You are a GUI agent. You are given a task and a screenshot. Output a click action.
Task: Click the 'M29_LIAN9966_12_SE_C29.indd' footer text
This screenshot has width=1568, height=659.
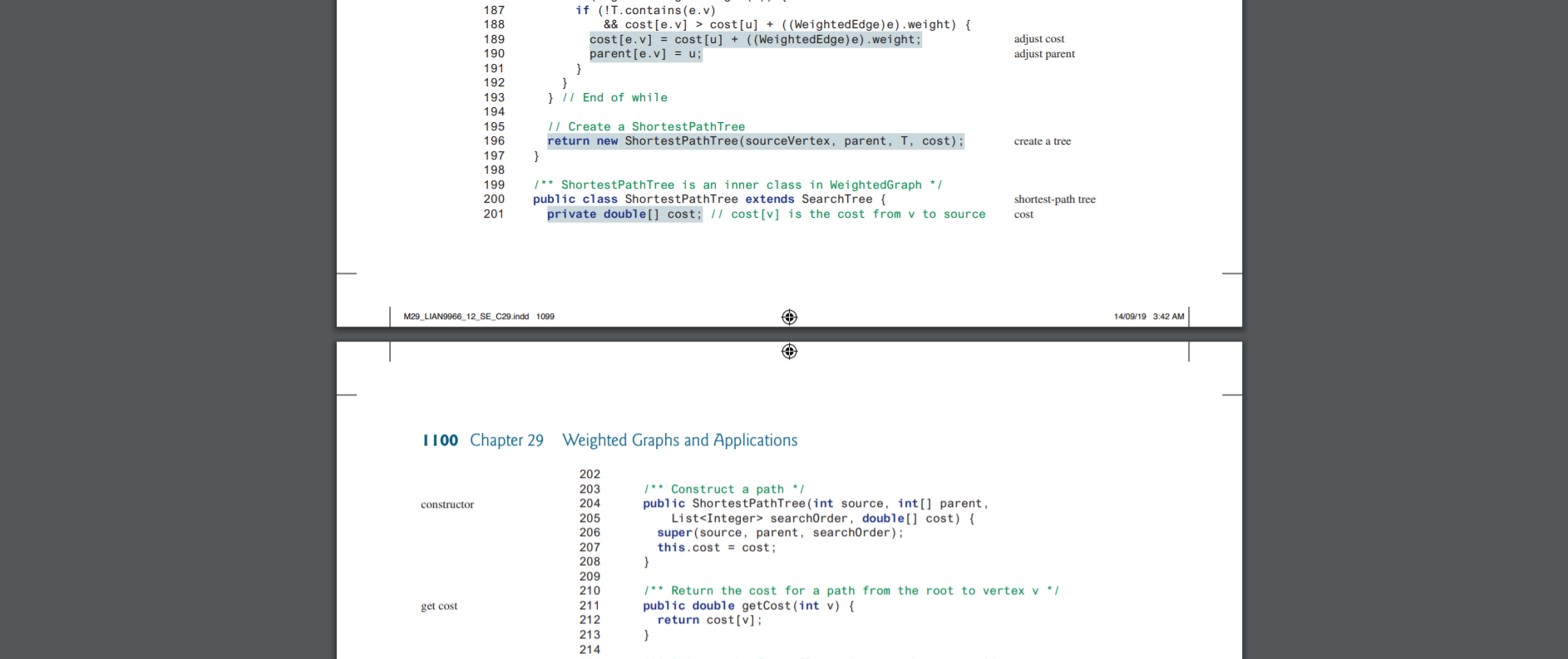pyautogui.click(x=466, y=317)
